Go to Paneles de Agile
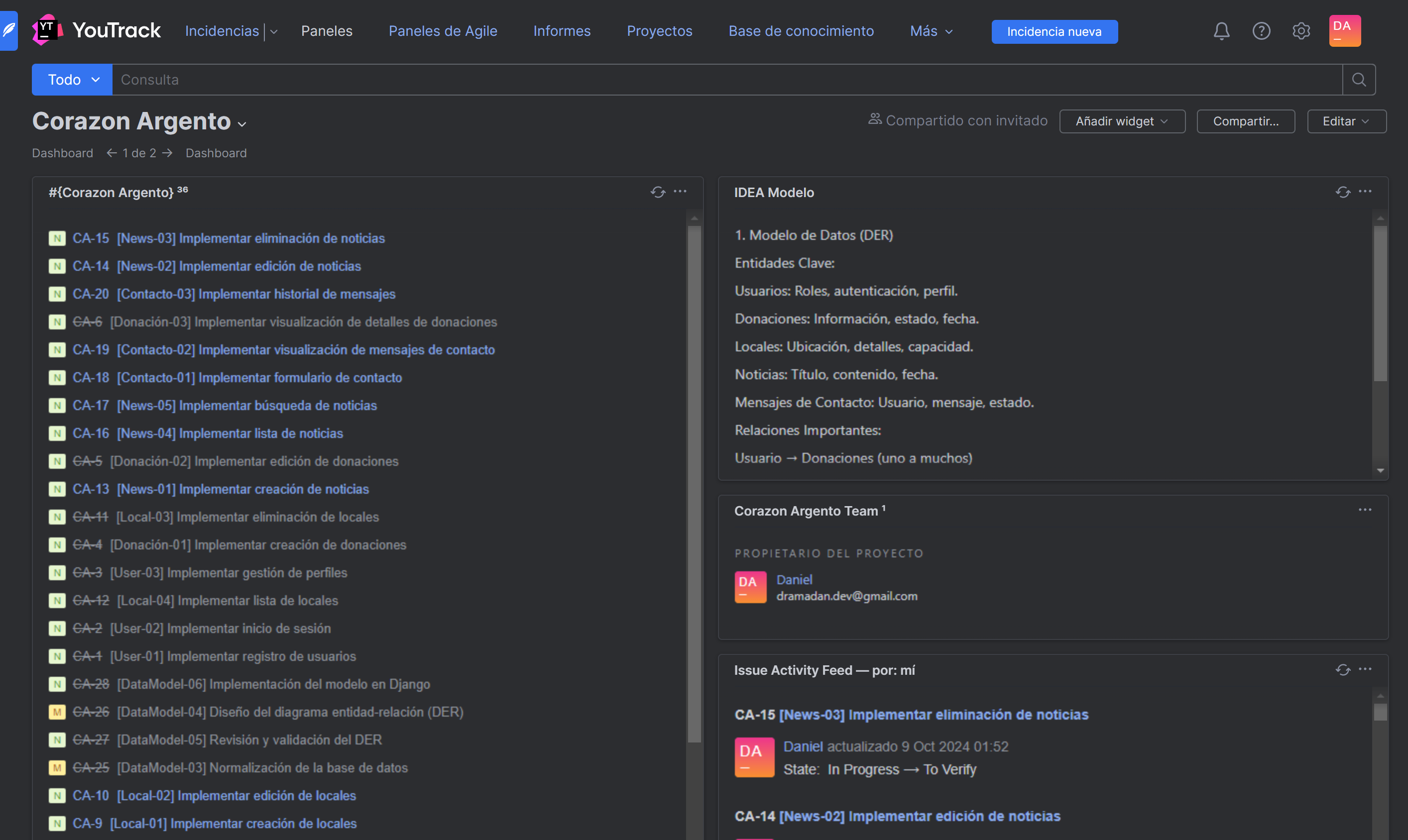This screenshot has width=1408, height=840. [x=443, y=31]
